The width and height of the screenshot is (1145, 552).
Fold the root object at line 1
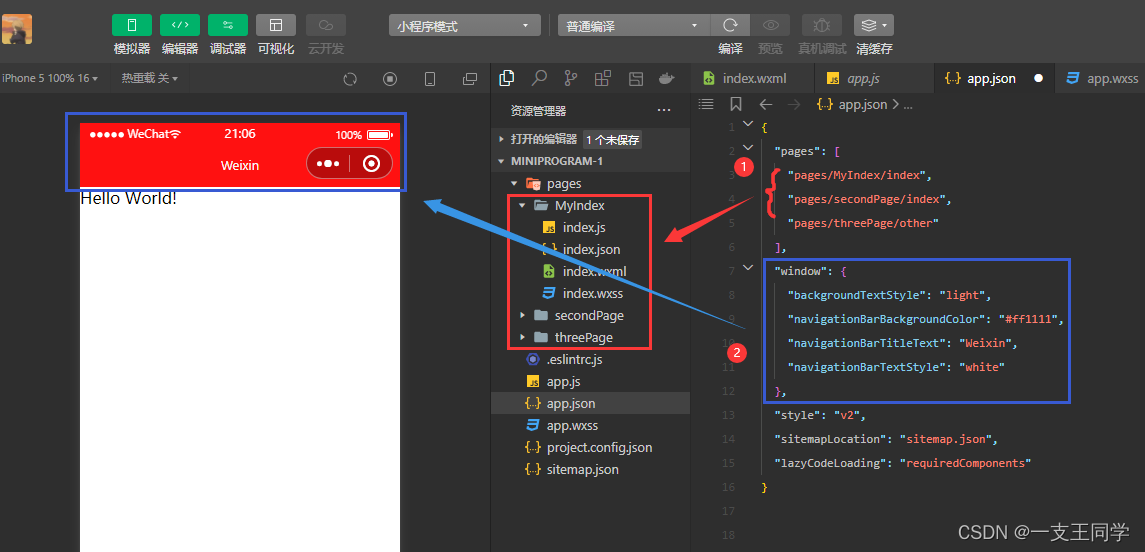coord(747,124)
